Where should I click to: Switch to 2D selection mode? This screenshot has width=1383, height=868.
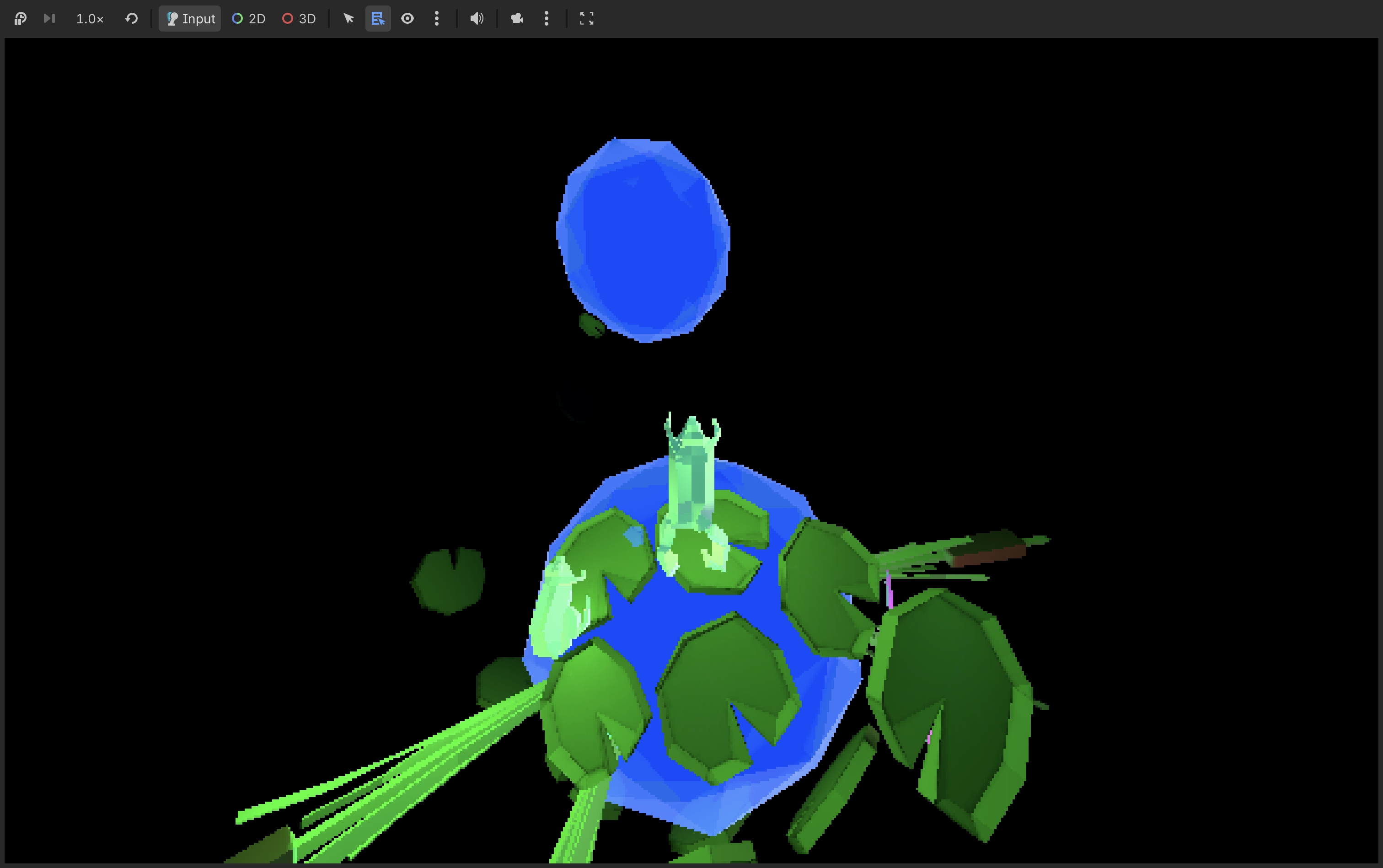[249, 18]
